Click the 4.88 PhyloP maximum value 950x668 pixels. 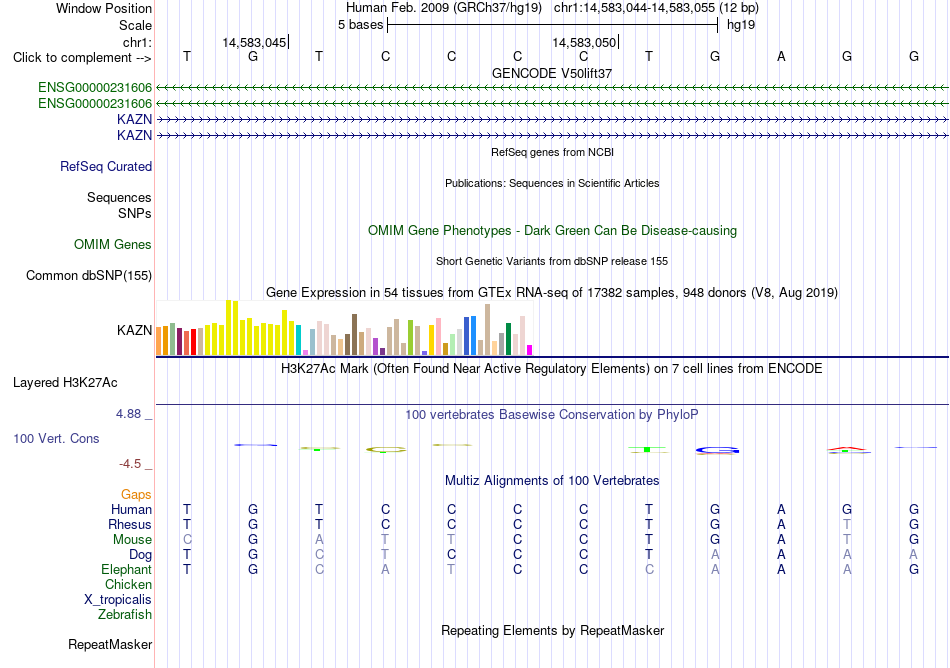click(x=128, y=414)
